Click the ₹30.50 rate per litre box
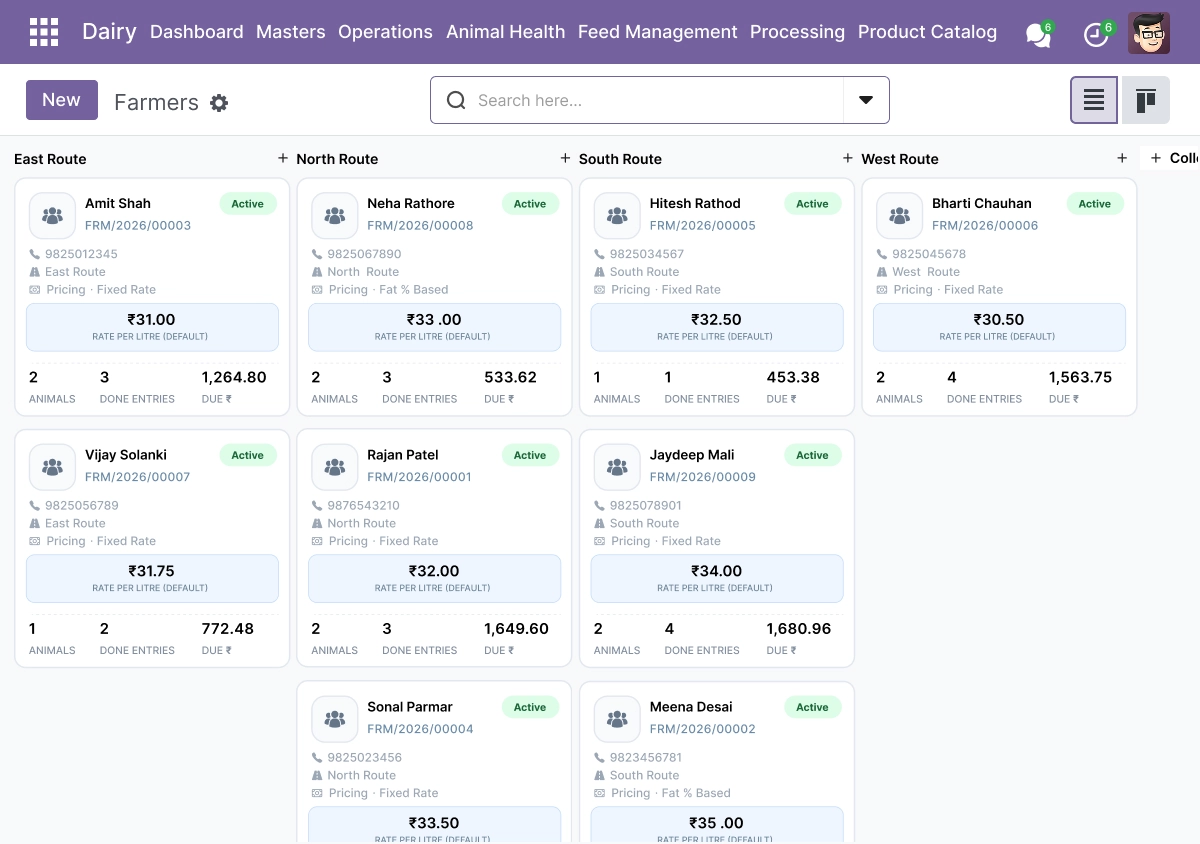This screenshot has width=1200, height=844. tap(999, 327)
